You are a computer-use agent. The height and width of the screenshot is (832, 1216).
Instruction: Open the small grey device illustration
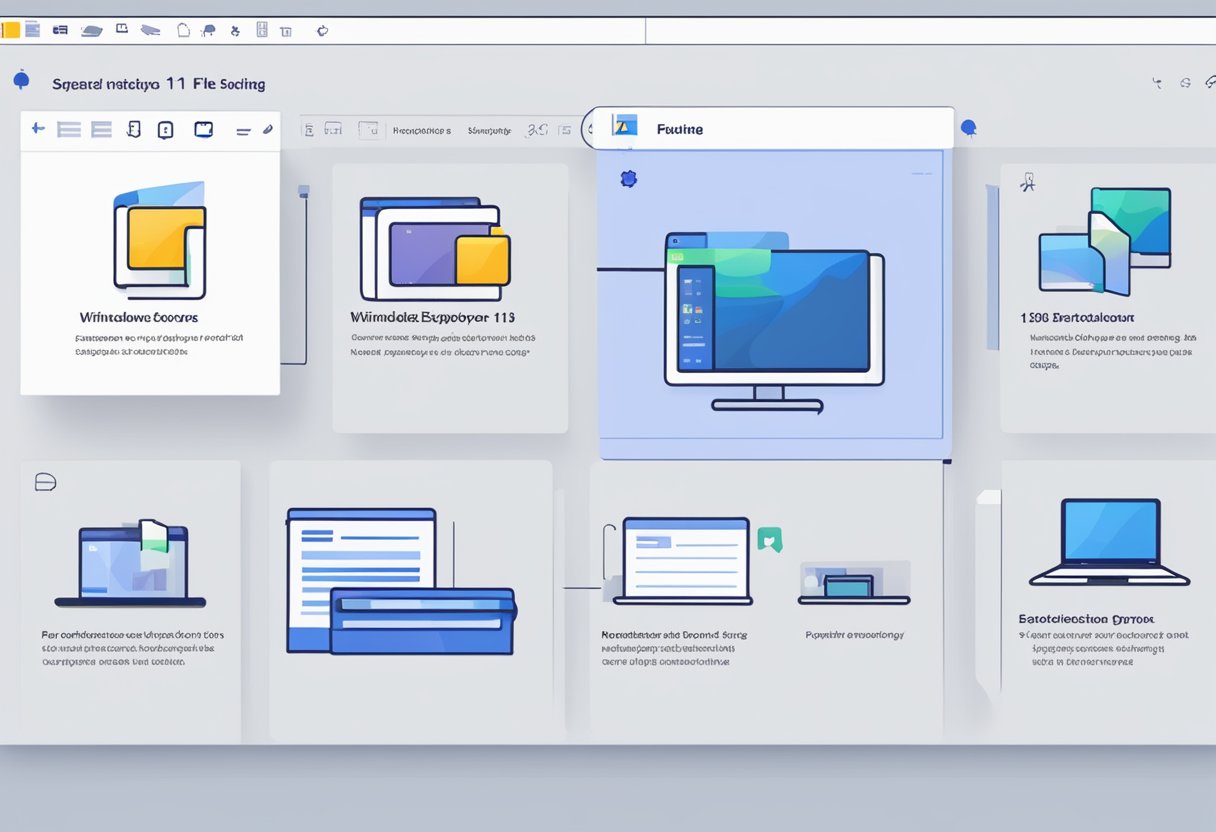[854, 583]
